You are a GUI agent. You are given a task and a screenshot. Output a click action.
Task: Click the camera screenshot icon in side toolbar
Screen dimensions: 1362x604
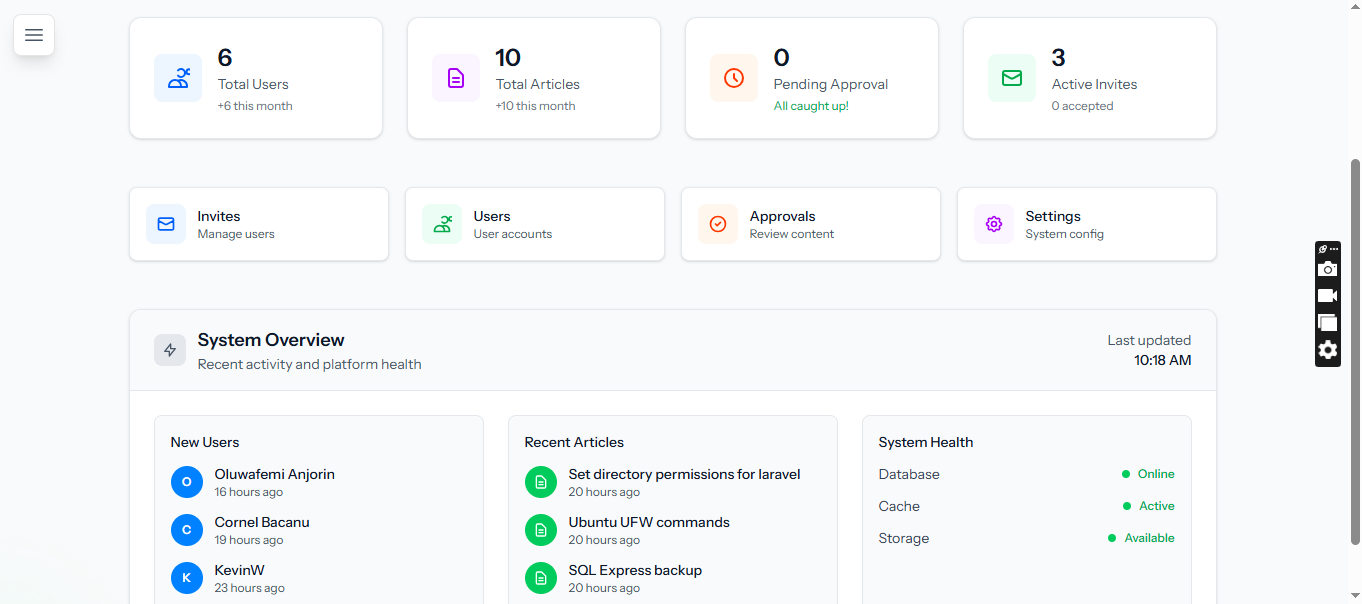(x=1327, y=269)
